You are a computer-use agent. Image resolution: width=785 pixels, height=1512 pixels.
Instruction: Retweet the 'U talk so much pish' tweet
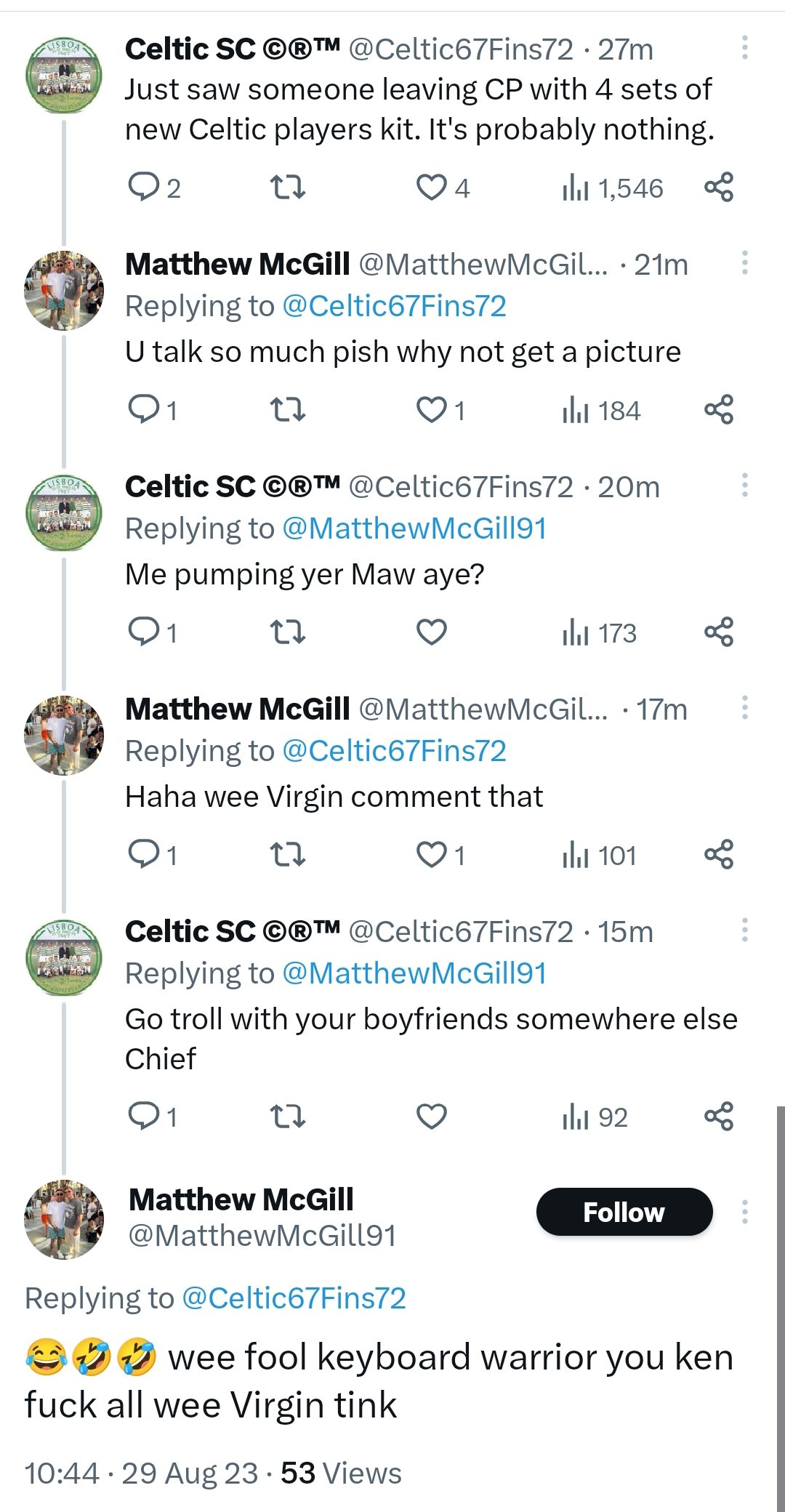point(288,410)
